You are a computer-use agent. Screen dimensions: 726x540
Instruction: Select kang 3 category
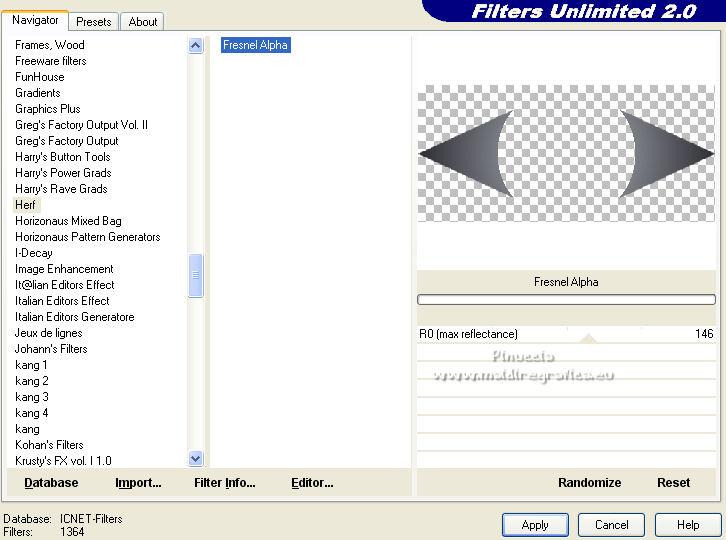pyautogui.click(x=31, y=397)
